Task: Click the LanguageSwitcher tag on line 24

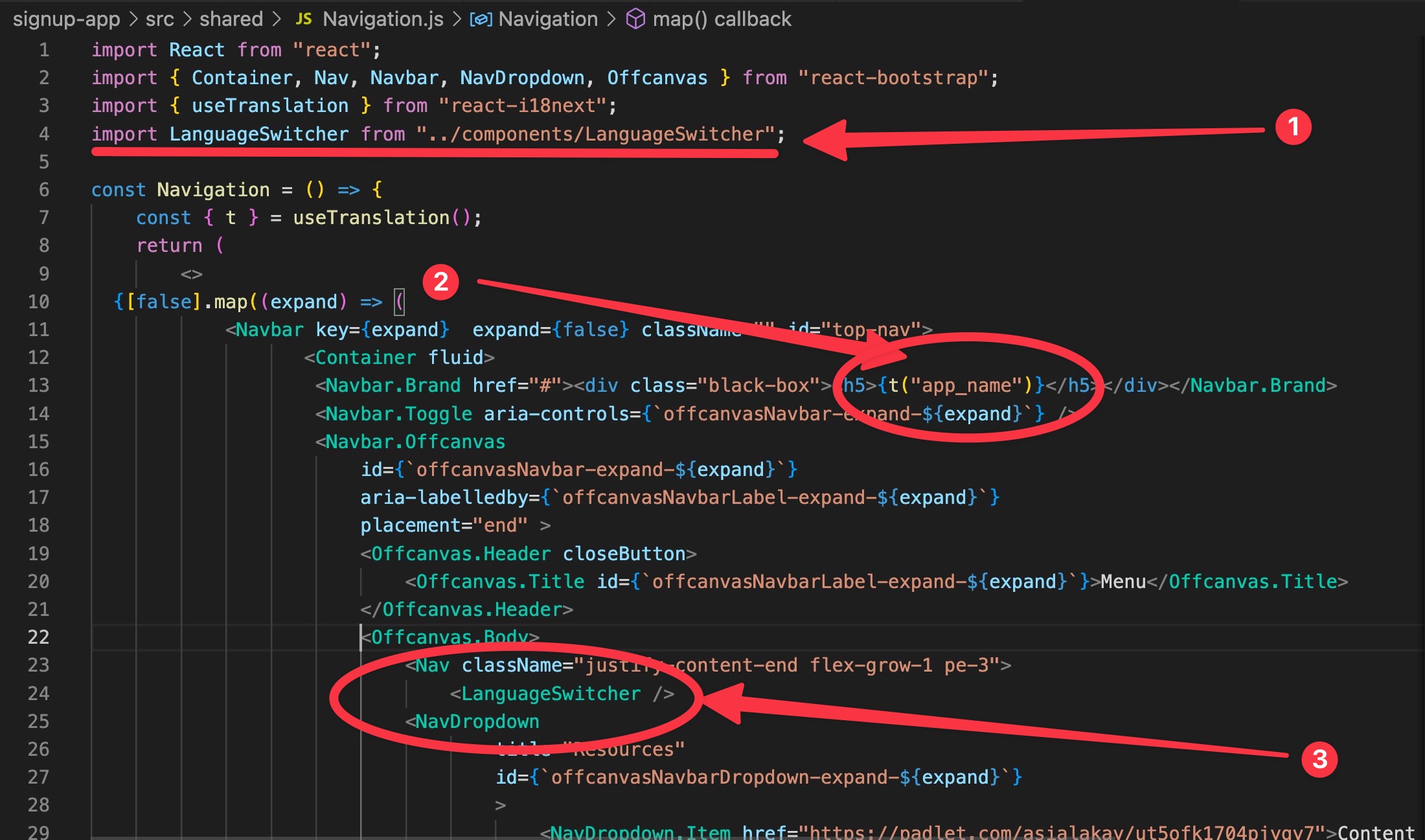Action: point(551,694)
